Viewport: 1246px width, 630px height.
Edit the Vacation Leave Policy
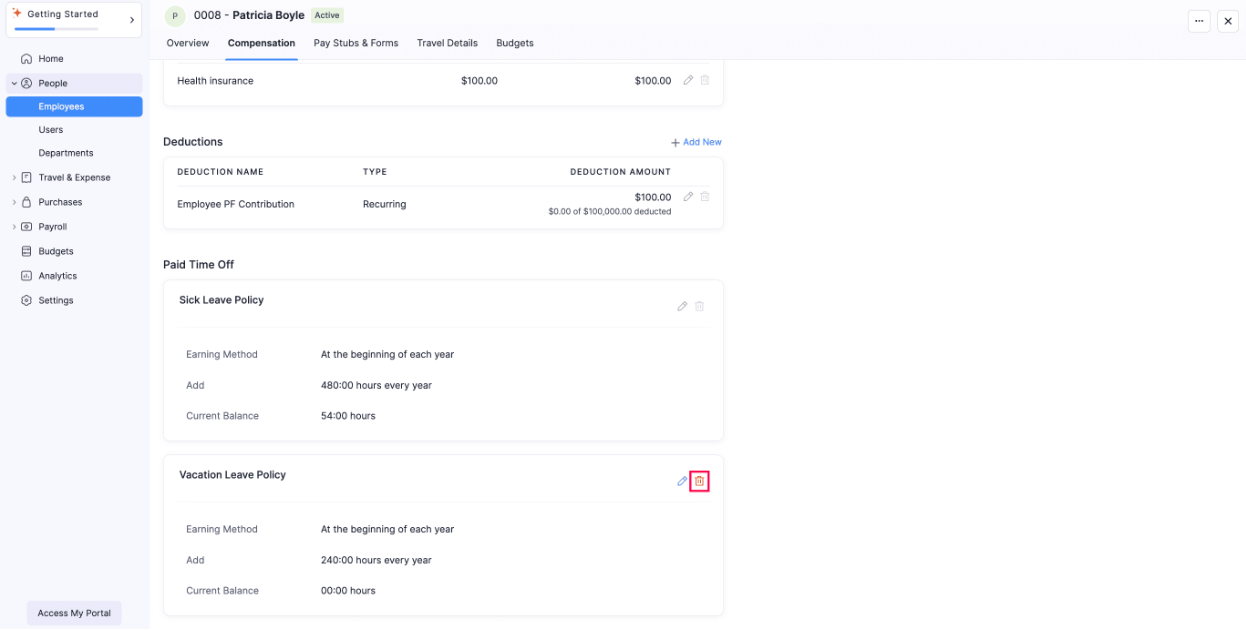[682, 481]
